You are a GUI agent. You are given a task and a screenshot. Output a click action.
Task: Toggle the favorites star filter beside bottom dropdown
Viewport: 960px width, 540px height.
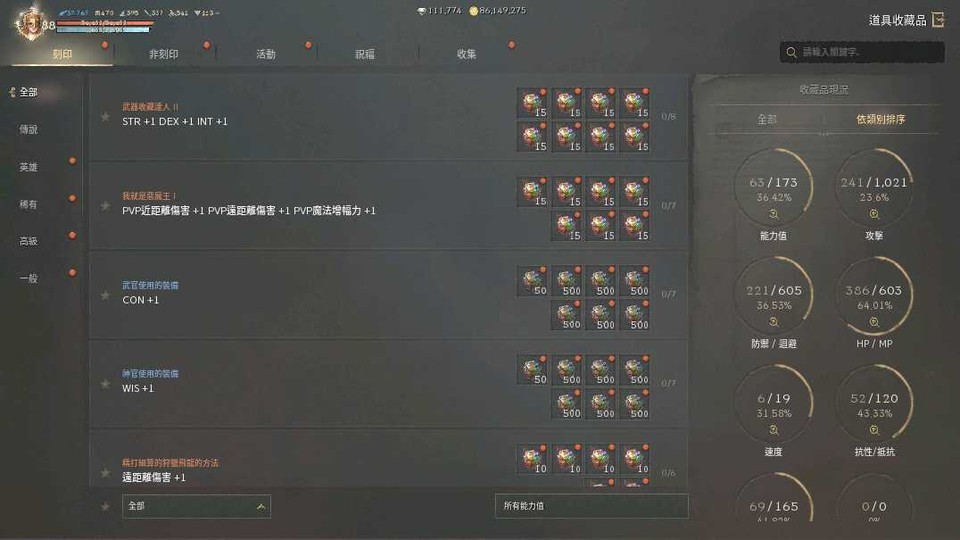pyautogui.click(x=105, y=506)
